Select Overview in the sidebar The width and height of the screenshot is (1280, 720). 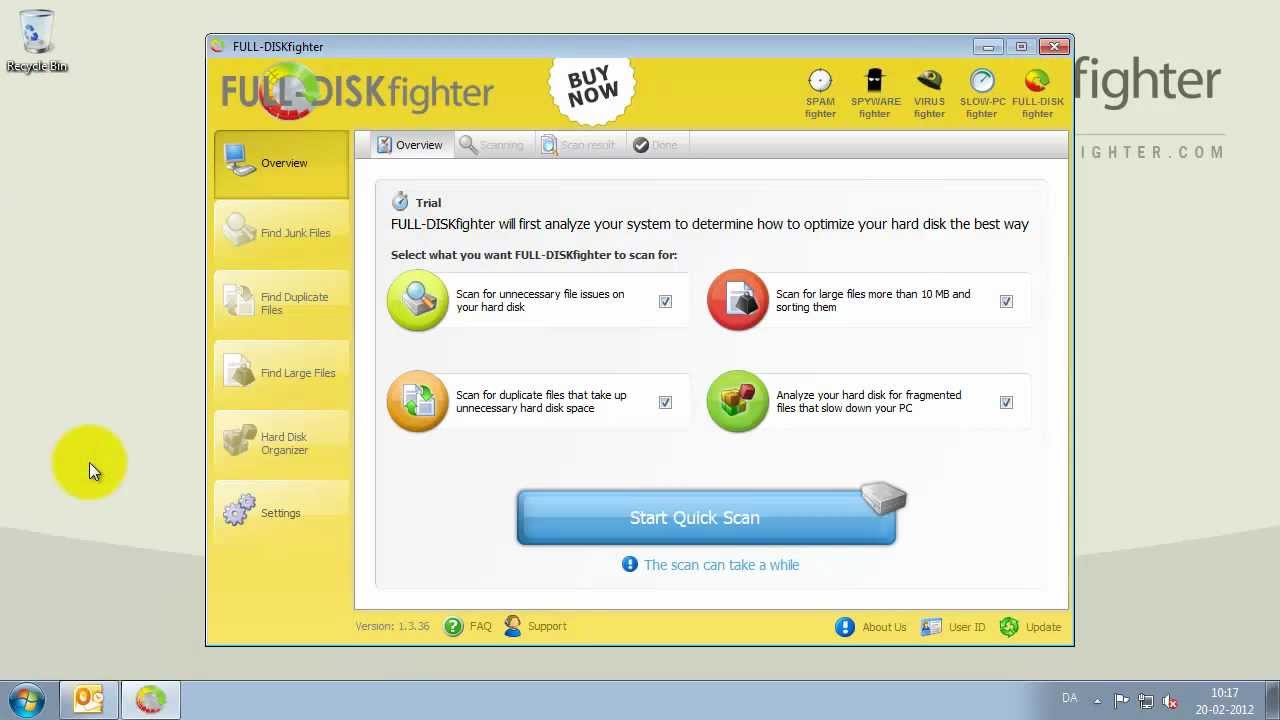coord(281,163)
